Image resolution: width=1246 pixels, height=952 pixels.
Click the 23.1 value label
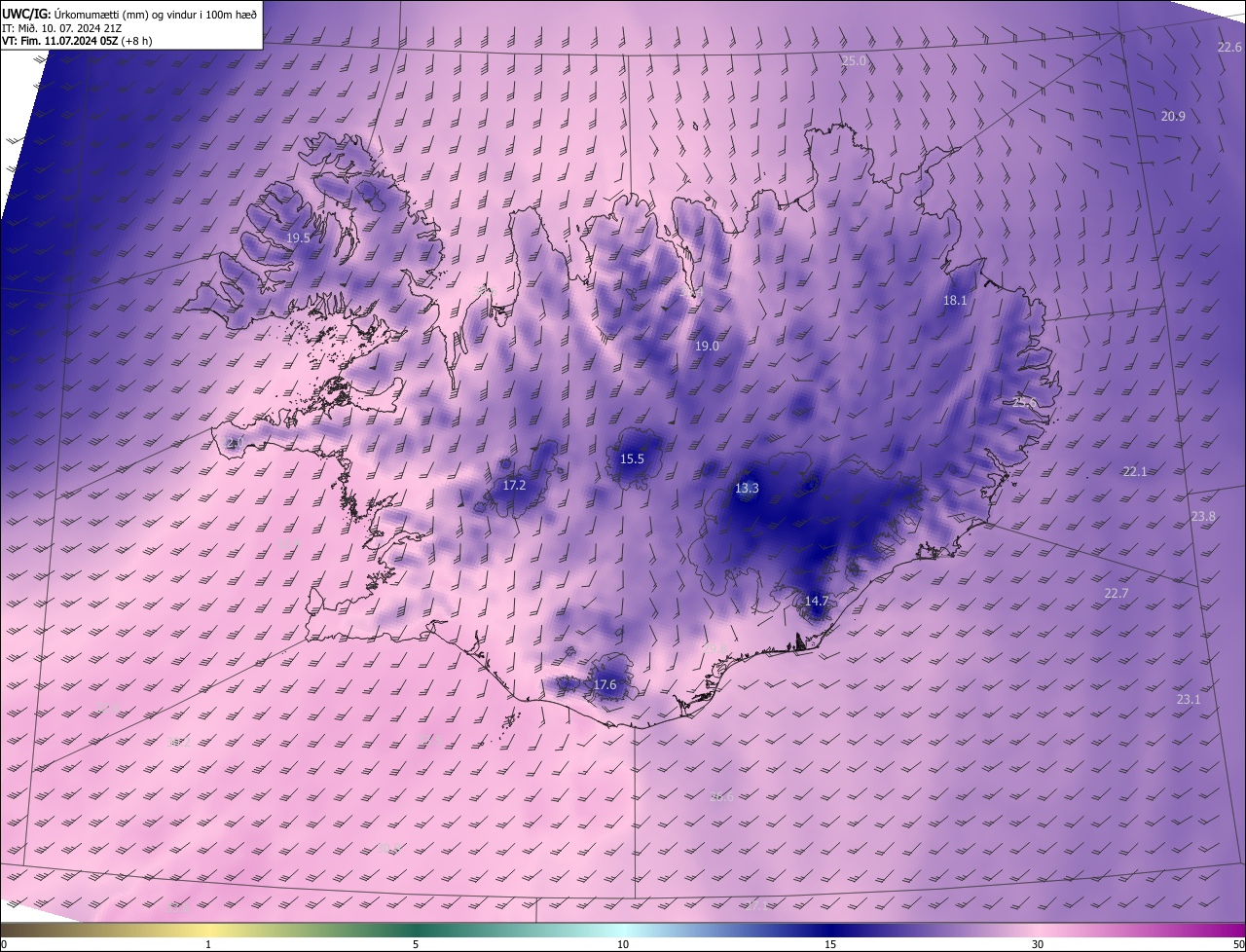coord(1189,700)
